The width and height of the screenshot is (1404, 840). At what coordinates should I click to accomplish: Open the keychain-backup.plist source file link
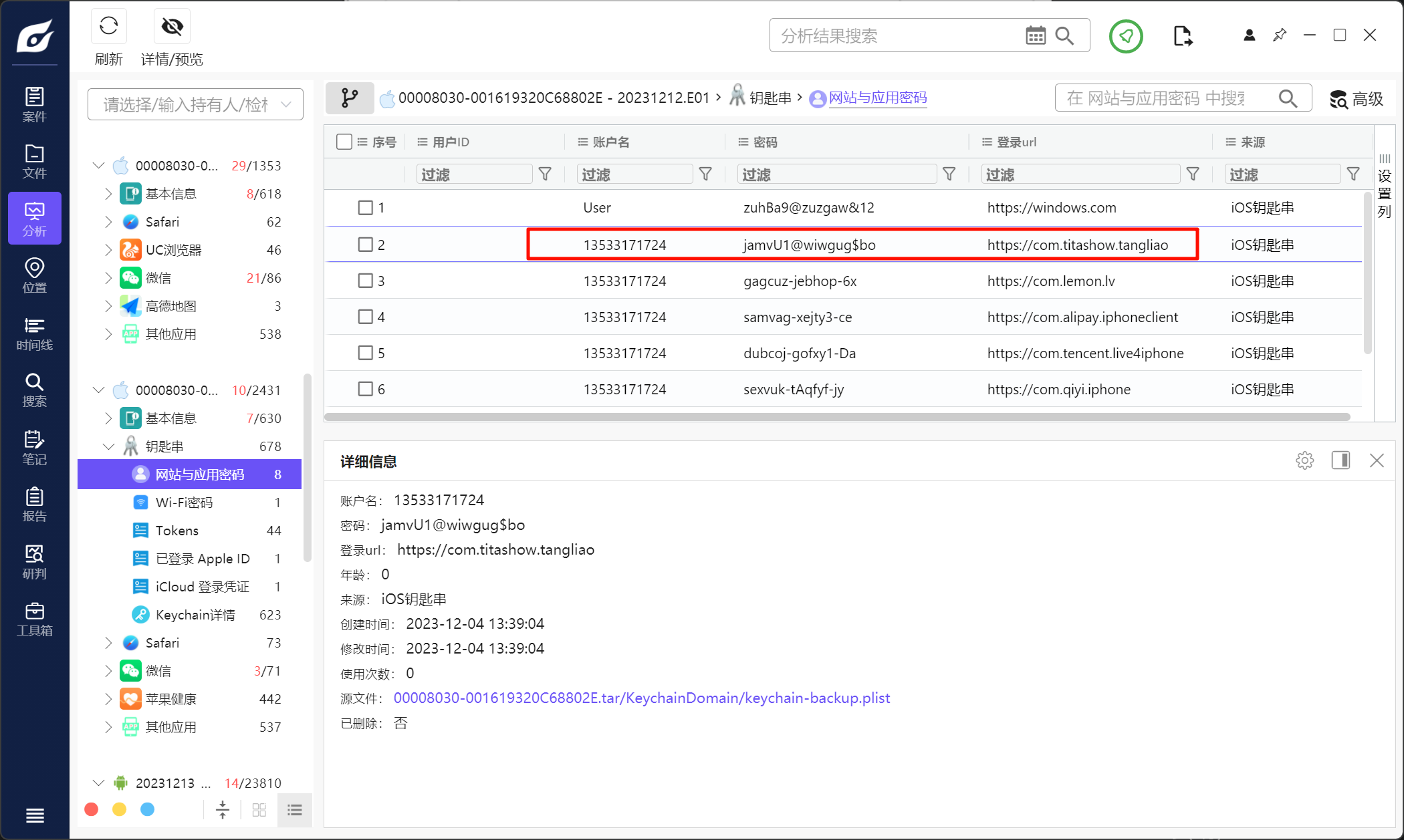pyautogui.click(x=641, y=698)
